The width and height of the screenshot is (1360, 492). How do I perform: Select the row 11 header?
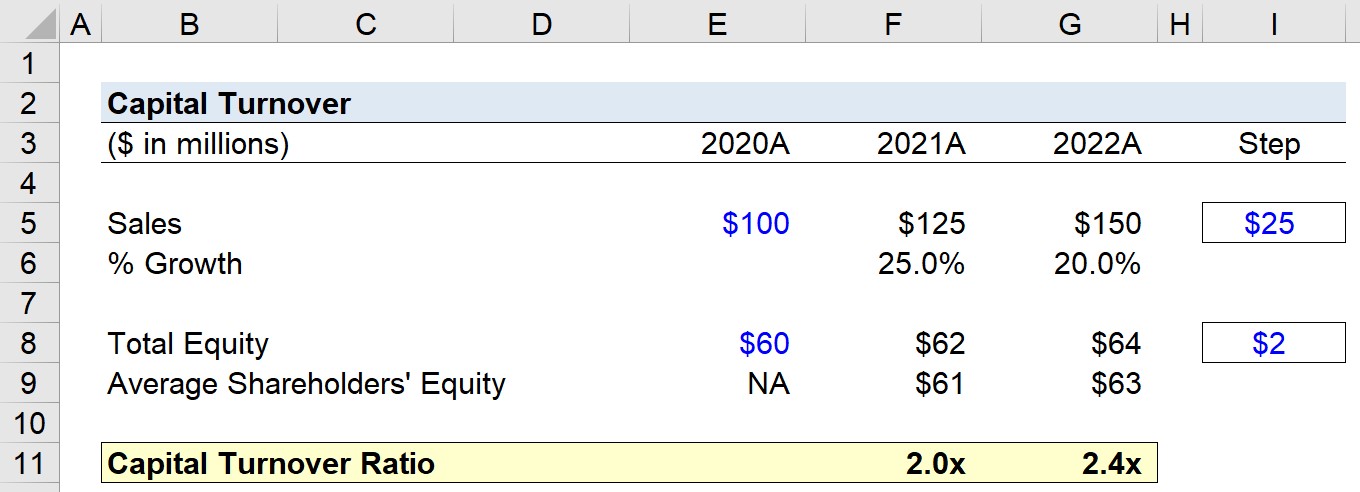coord(28,464)
